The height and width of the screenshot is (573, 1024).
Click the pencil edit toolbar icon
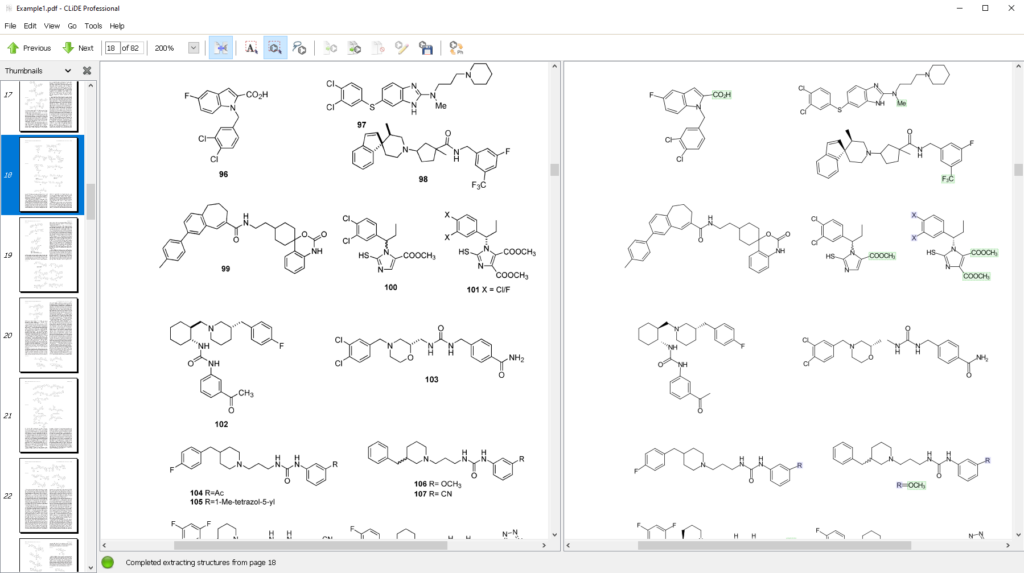pos(402,48)
